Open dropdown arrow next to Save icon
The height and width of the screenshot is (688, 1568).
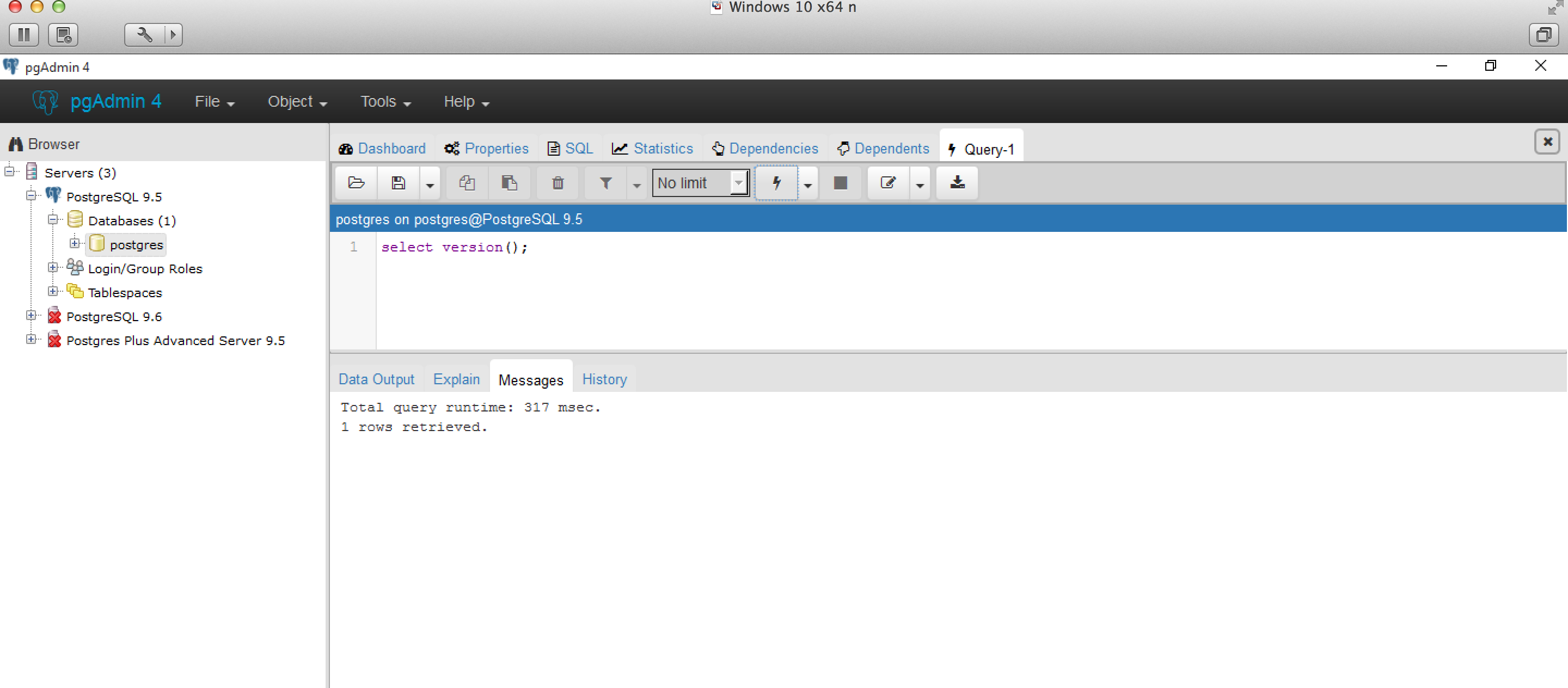point(430,185)
